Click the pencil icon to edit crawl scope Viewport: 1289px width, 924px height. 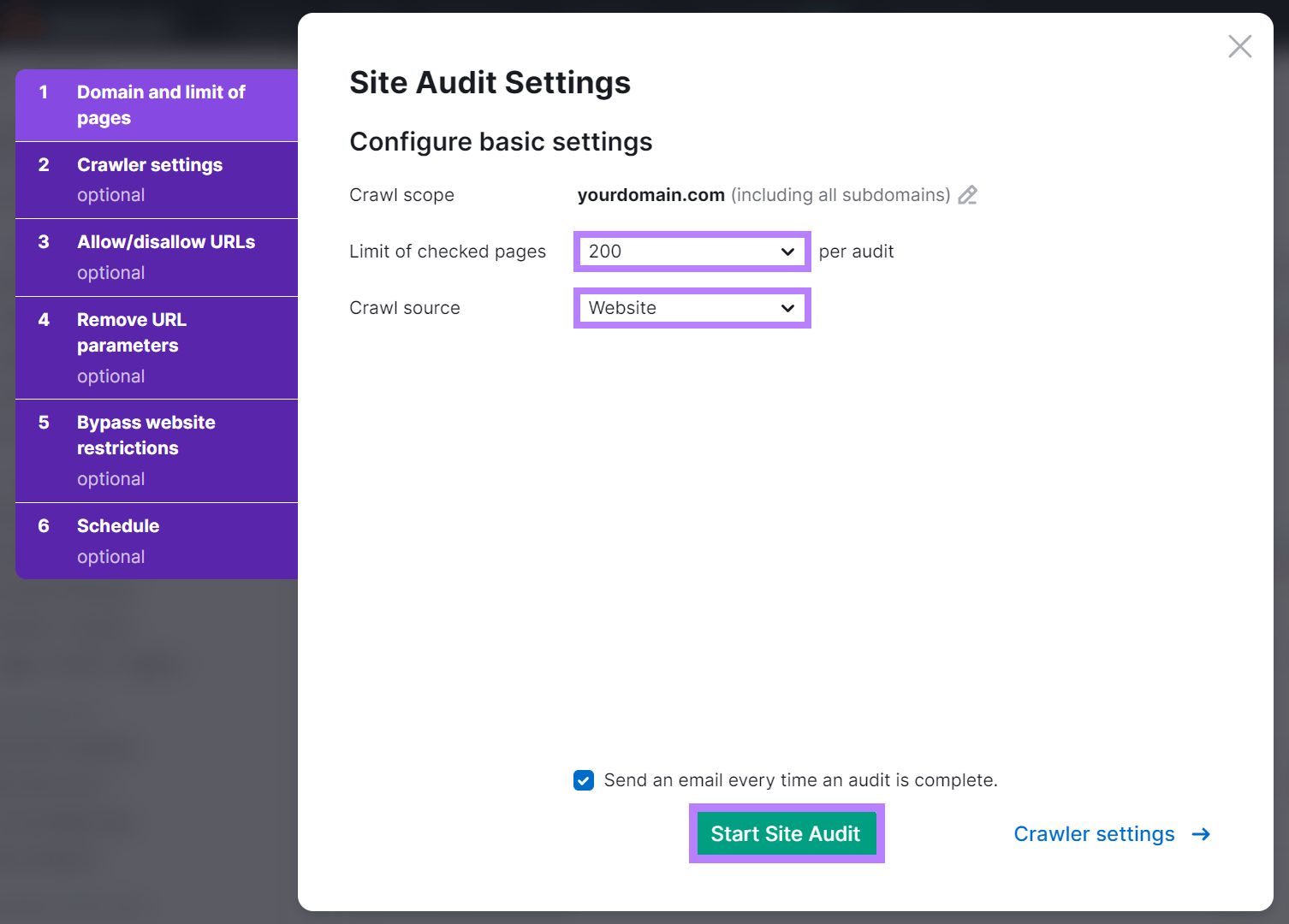tap(967, 195)
